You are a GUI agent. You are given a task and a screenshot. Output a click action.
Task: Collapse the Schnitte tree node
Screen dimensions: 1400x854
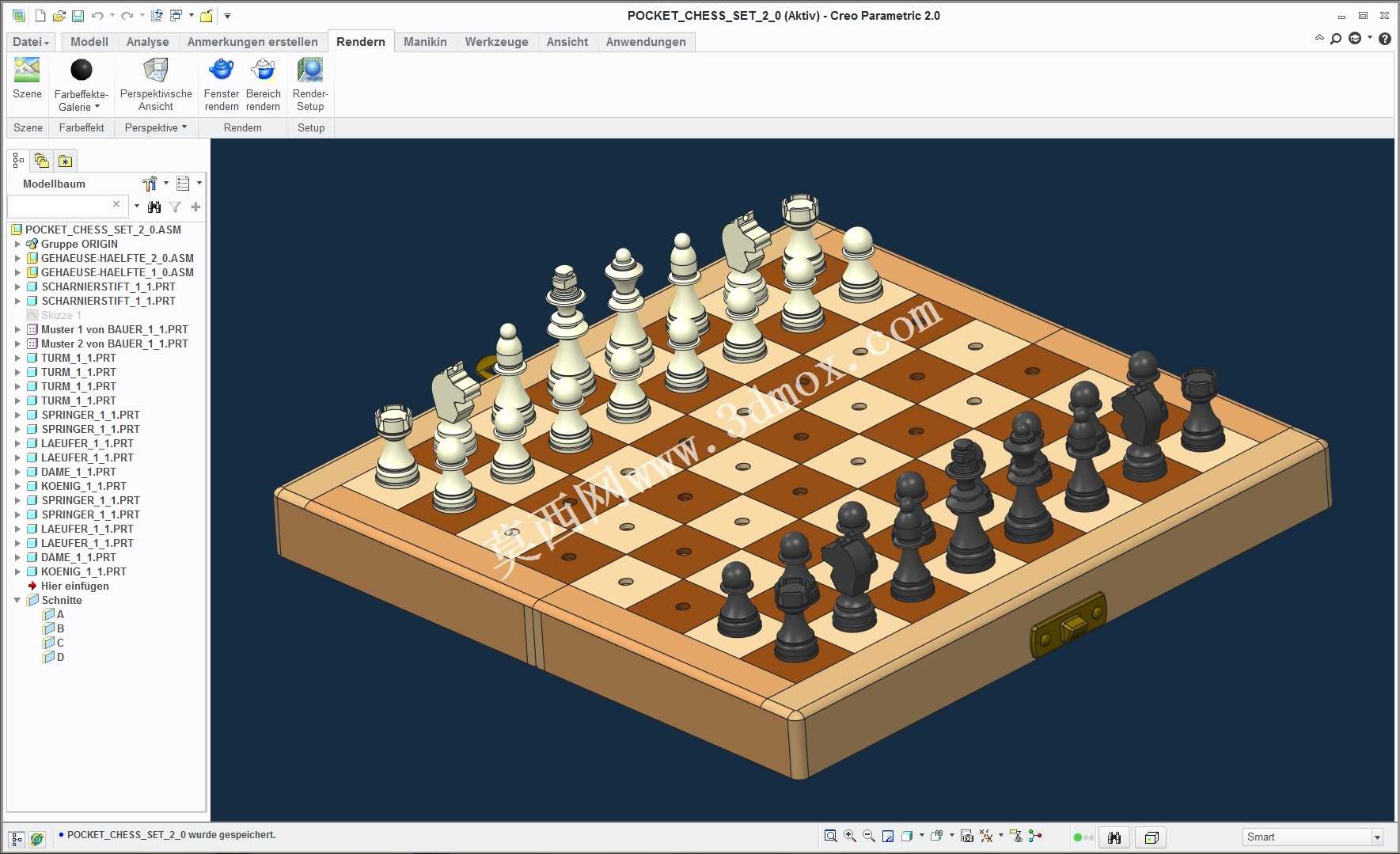(17, 601)
